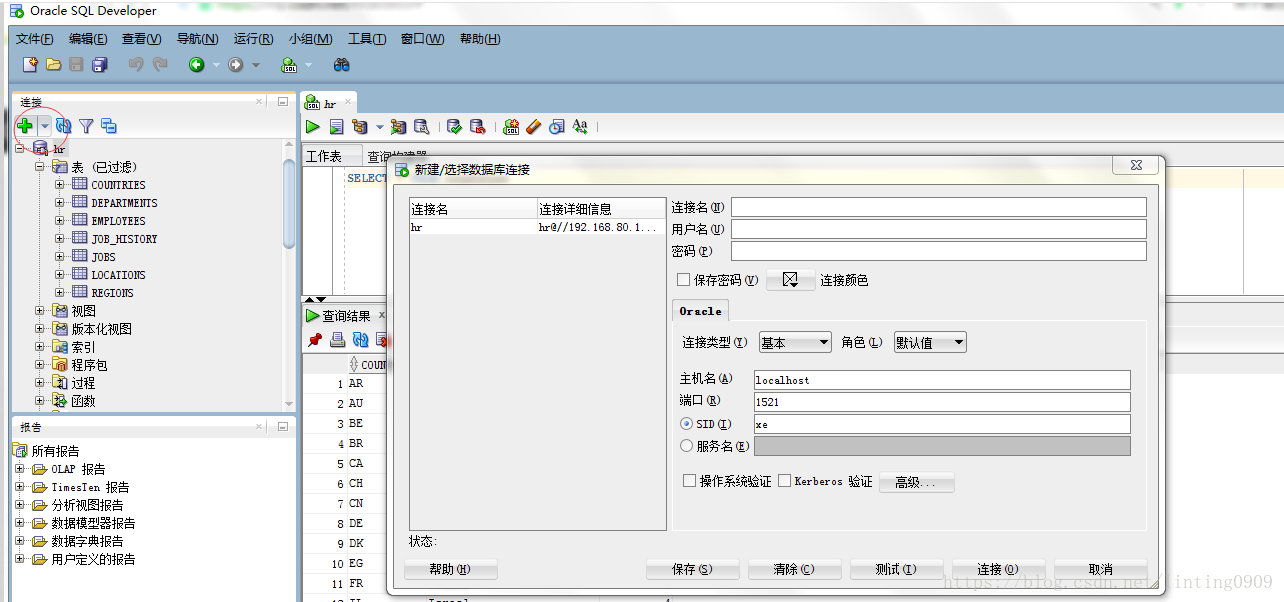Run statement with green play icon in worksheet
Image resolution: width=1284 pixels, height=602 pixels.
(x=313, y=127)
